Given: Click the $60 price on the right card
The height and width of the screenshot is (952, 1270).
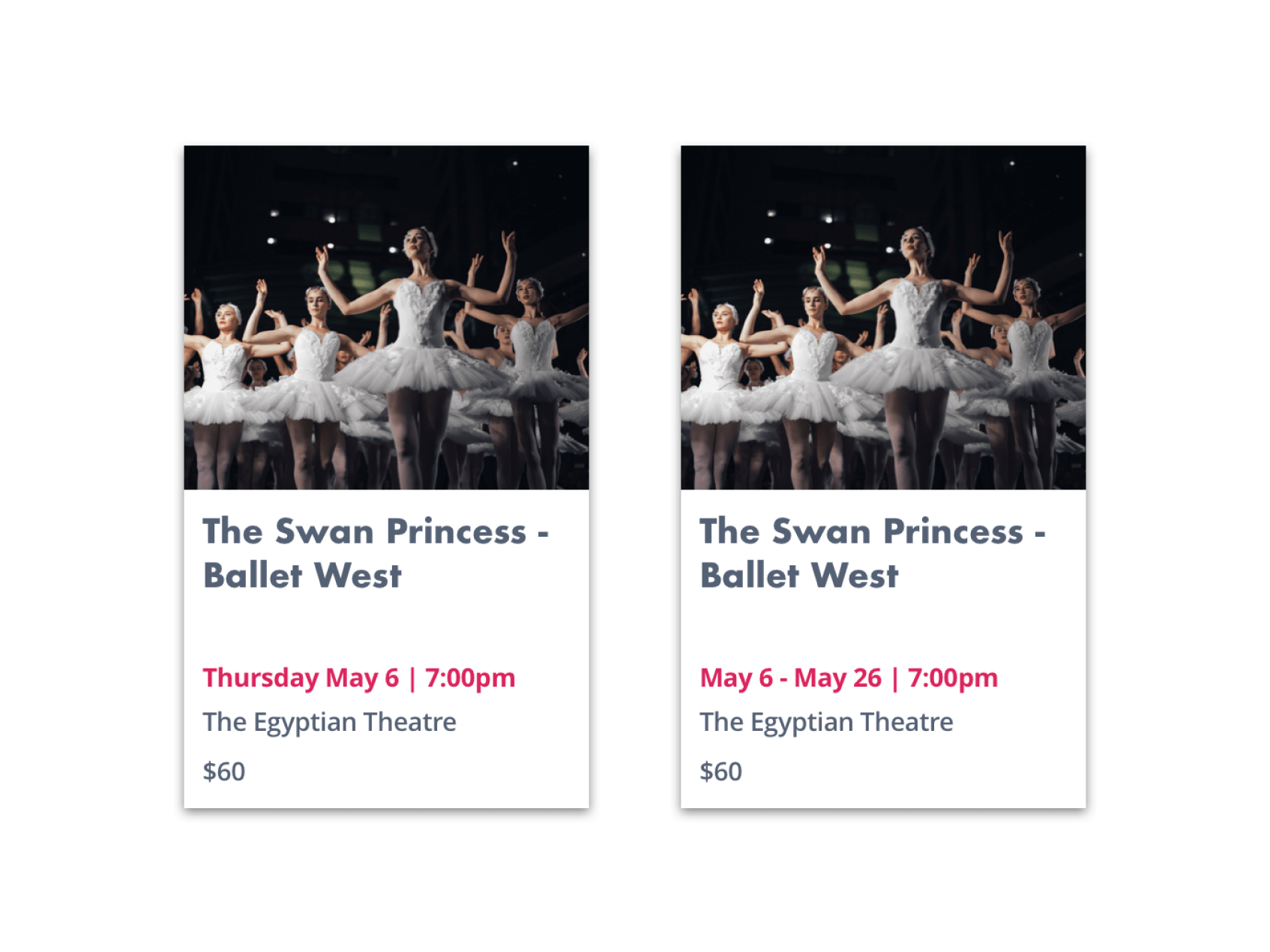Looking at the screenshot, I should (x=720, y=771).
